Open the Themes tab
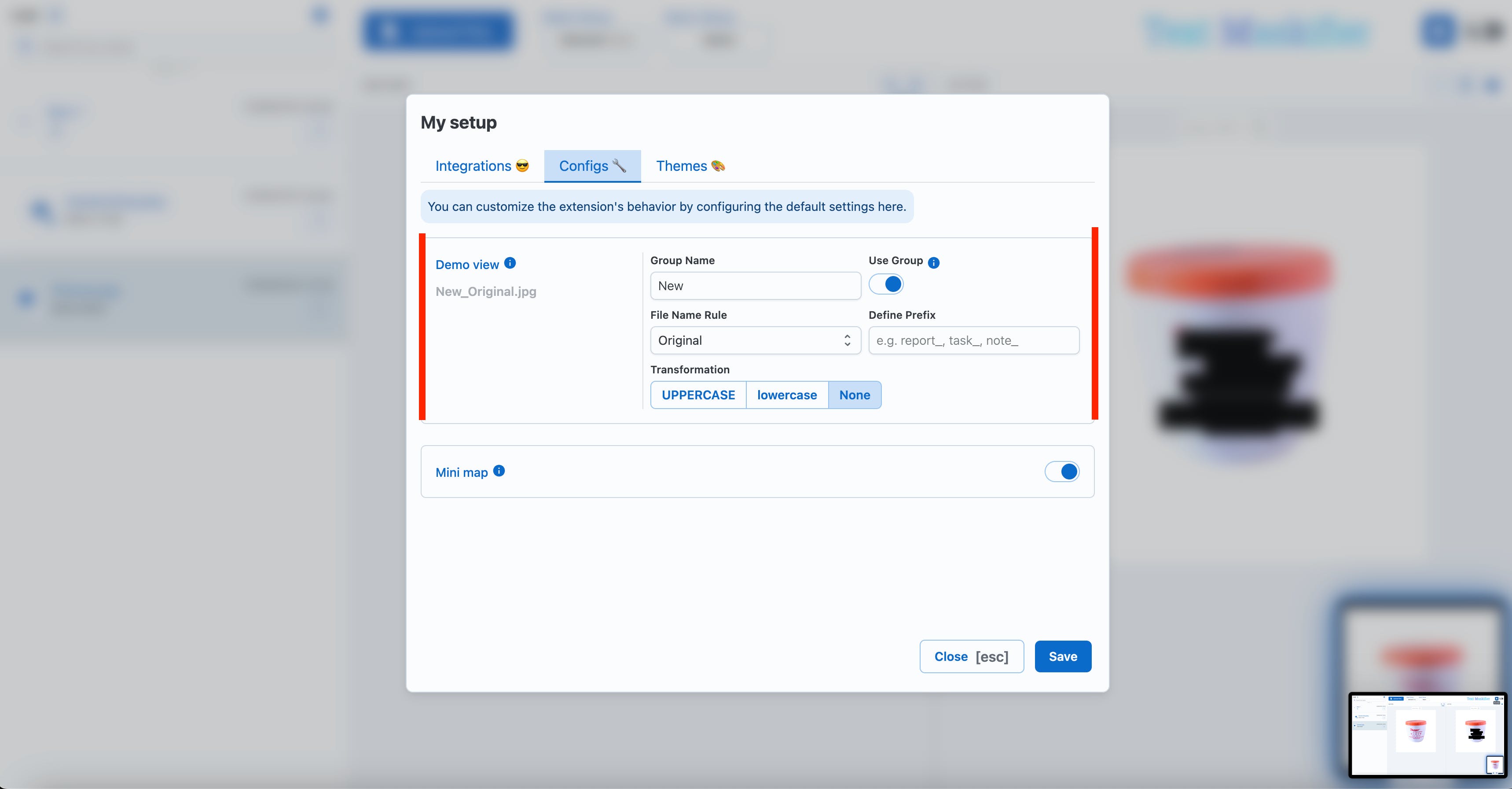1512x789 pixels. click(x=690, y=166)
